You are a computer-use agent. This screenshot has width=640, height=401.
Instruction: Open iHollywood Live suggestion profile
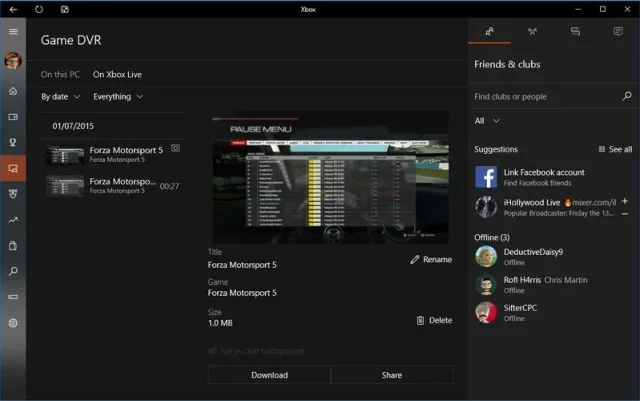[545, 207]
